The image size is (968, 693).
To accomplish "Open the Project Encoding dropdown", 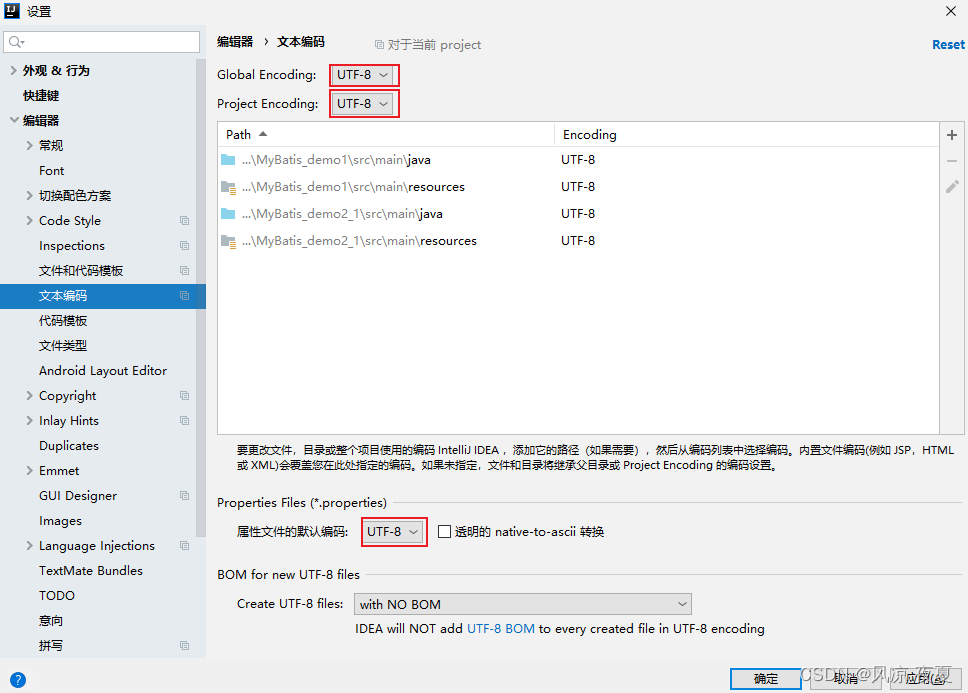I will coord(362,104).
